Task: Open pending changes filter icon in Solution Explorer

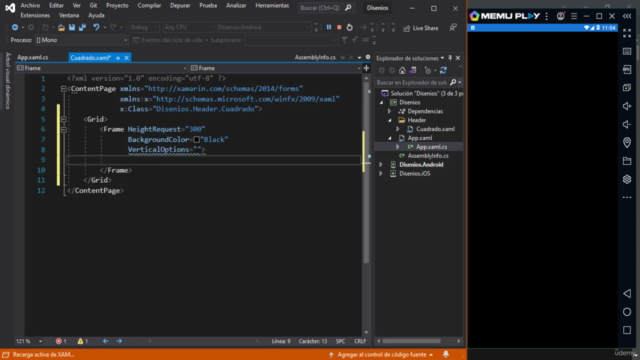Action: [428, 71]
